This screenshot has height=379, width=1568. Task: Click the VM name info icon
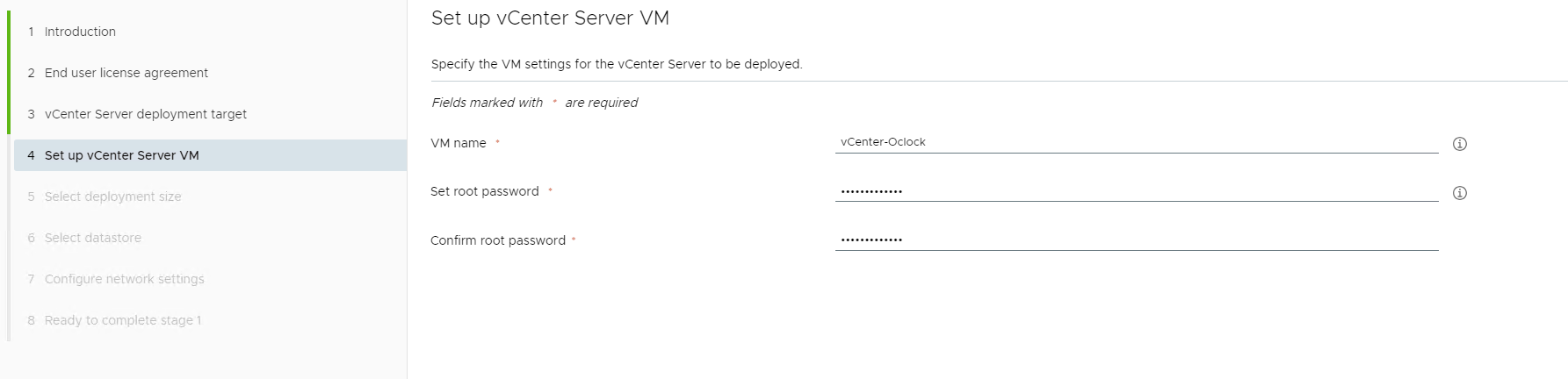[x=1460, y=144]
